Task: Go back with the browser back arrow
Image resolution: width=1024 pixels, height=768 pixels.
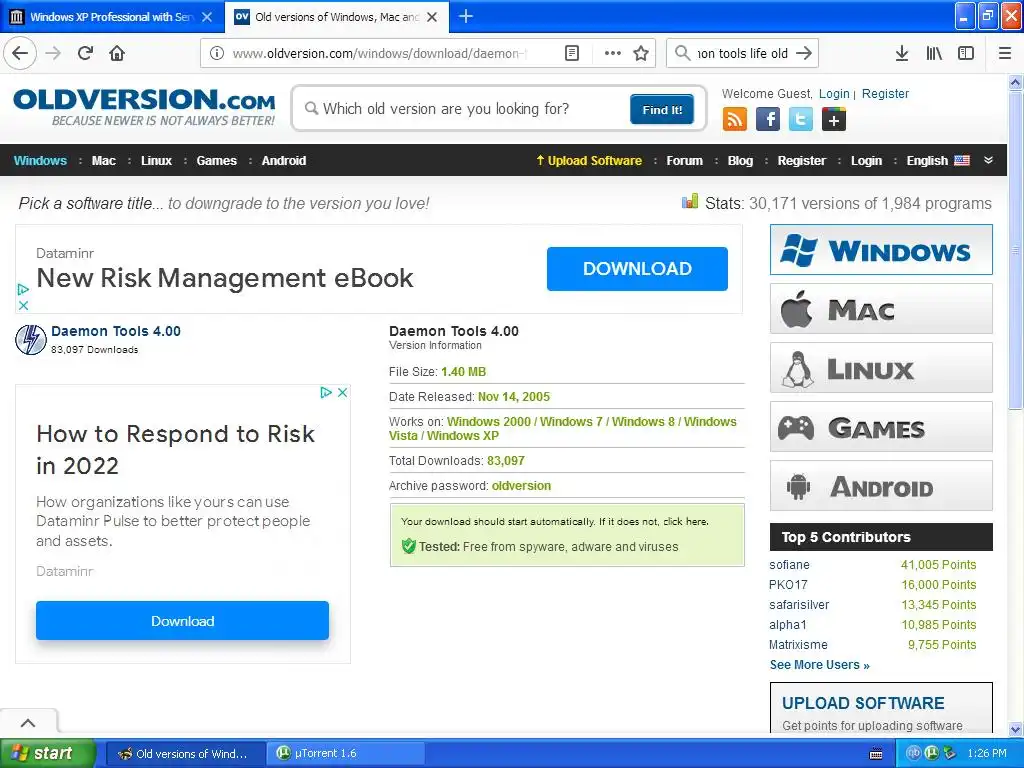Action: (20, 53)
